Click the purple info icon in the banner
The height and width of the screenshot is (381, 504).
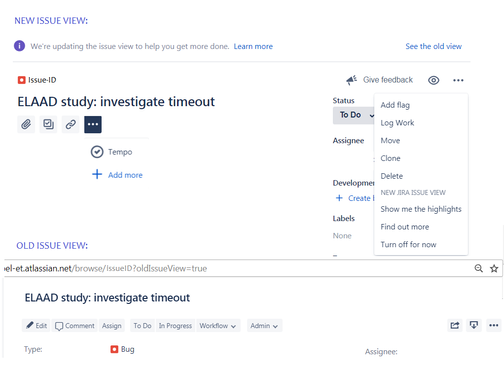click(x=19, y=46)
